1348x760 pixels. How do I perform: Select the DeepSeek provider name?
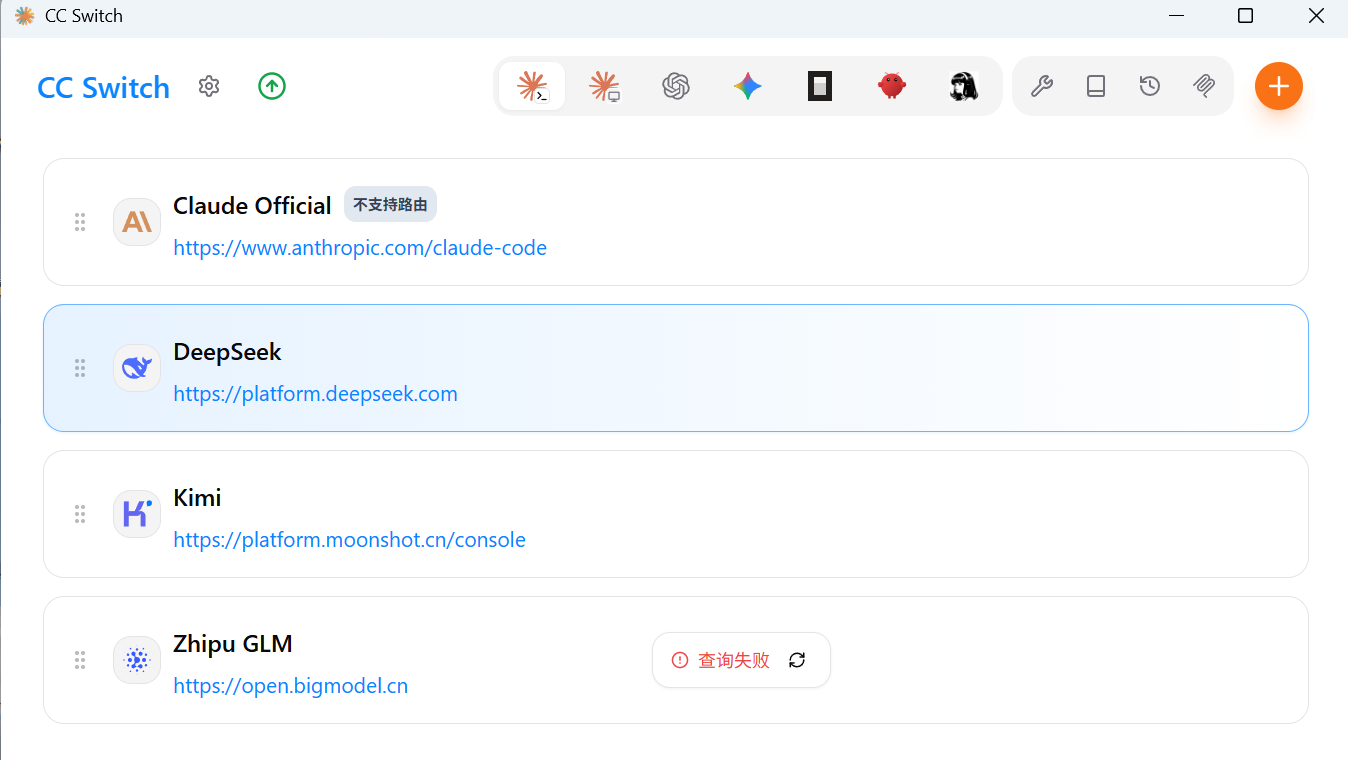coord(228,352)
